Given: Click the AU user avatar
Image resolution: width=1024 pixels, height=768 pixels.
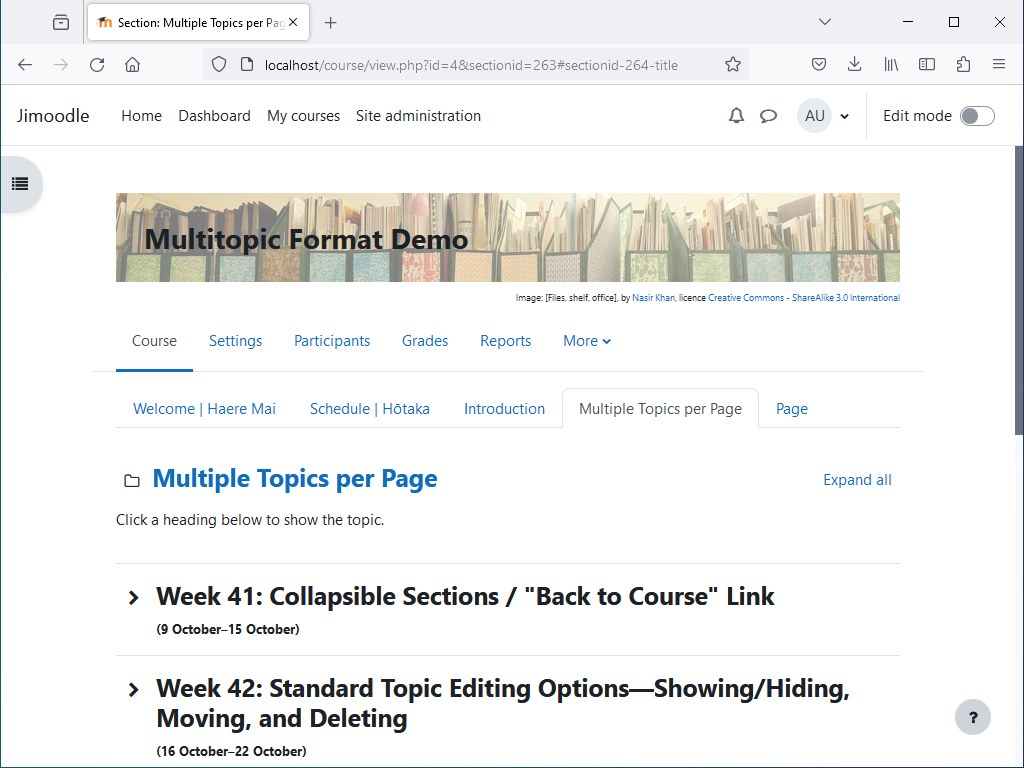Looking at the screenshot, I should coord(814,116).
